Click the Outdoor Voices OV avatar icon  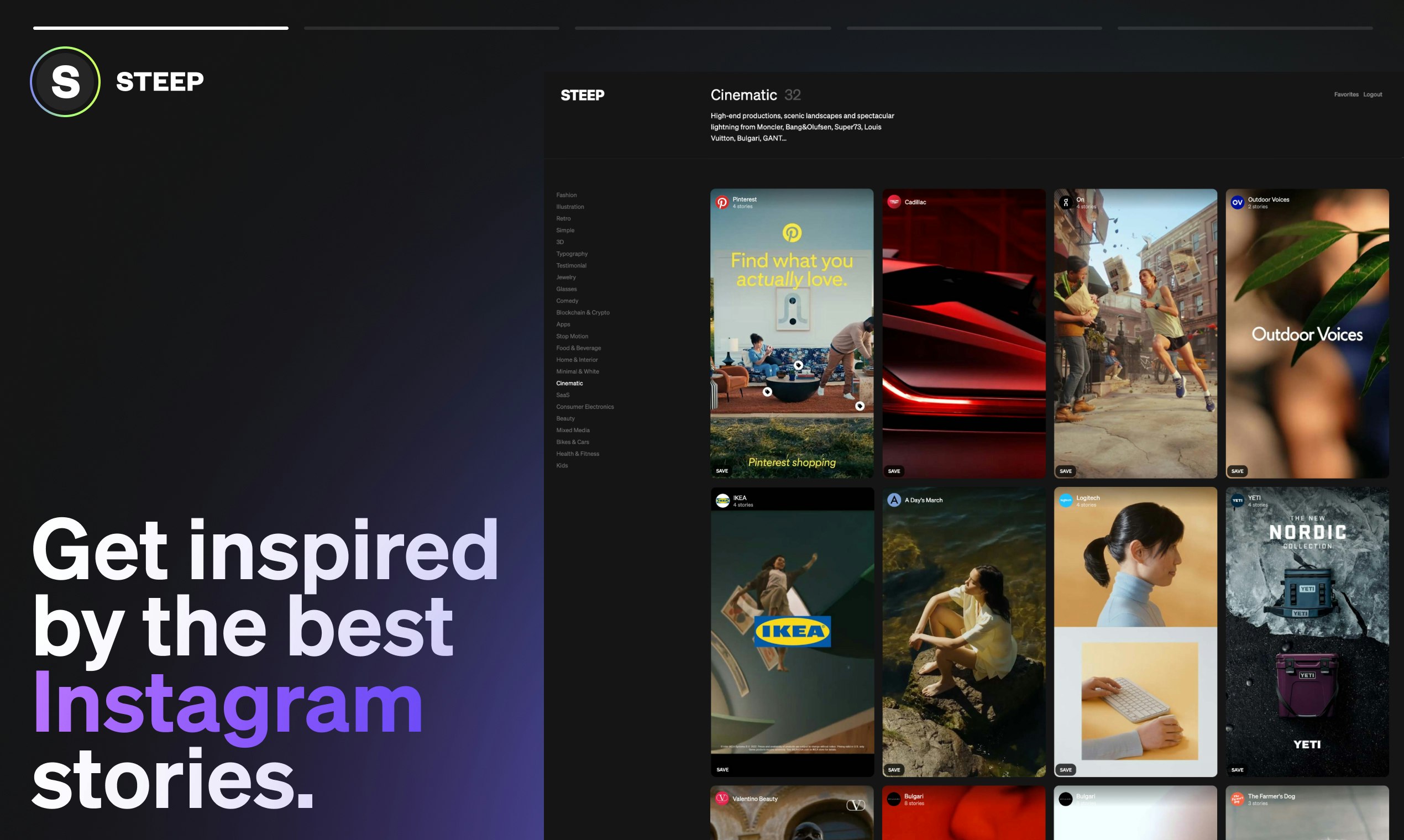[1237, 202]
